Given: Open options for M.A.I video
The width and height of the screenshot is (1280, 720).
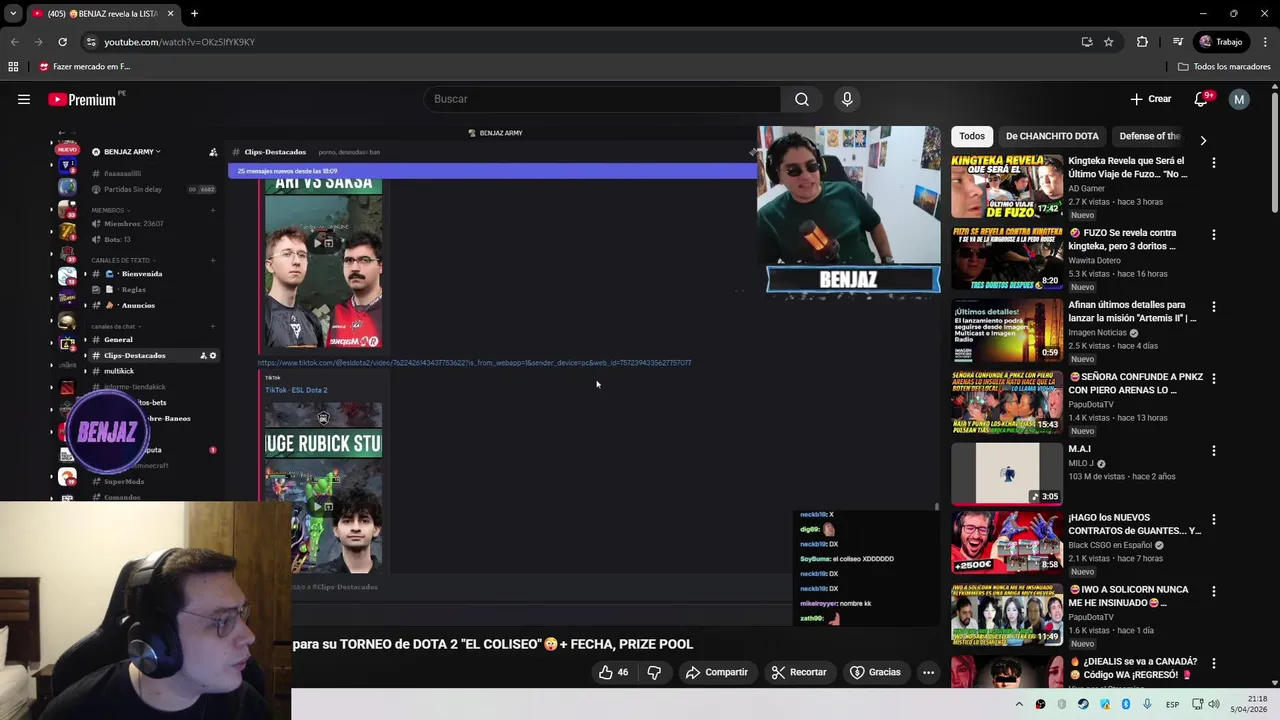Looking at the screenshot, I should pos(1214,450).
